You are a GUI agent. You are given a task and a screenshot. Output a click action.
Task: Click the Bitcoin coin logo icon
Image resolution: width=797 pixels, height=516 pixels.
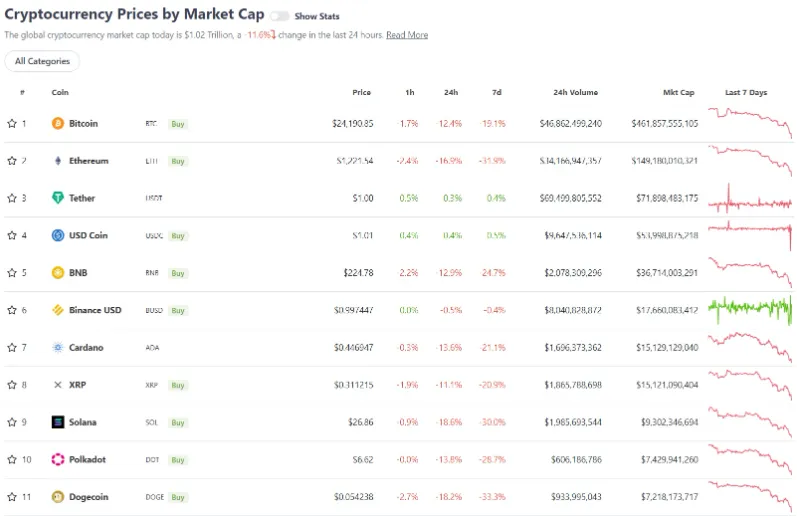(58, 124)
